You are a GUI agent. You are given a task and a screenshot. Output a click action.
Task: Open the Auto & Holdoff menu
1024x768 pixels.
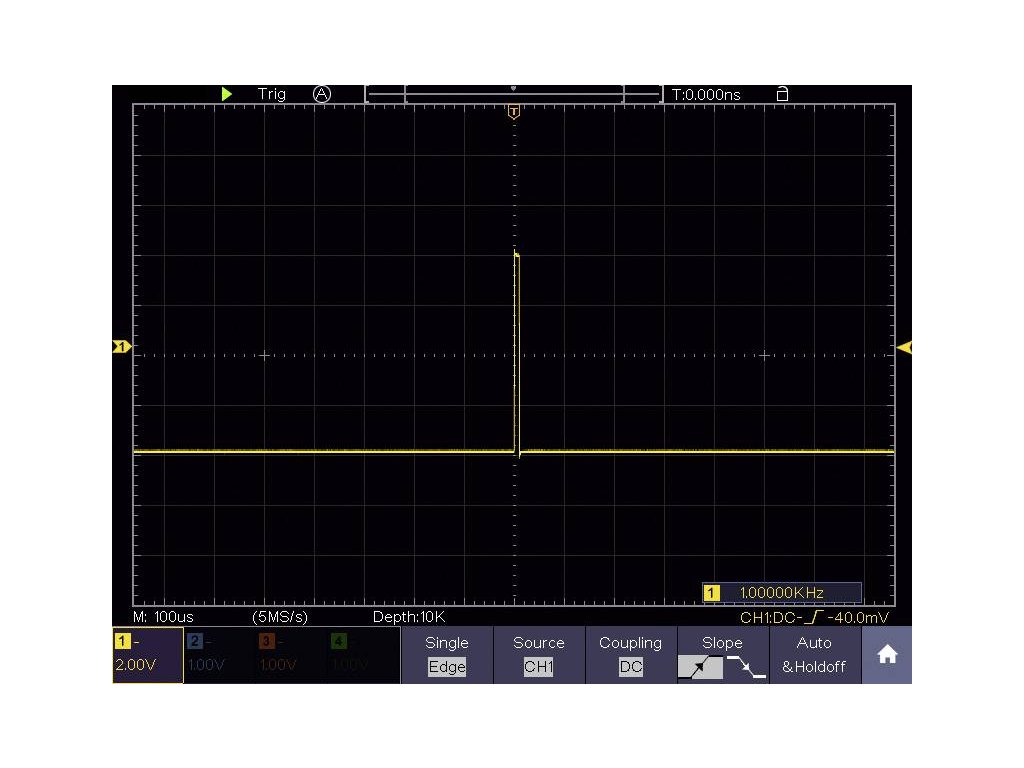[814, 655]
